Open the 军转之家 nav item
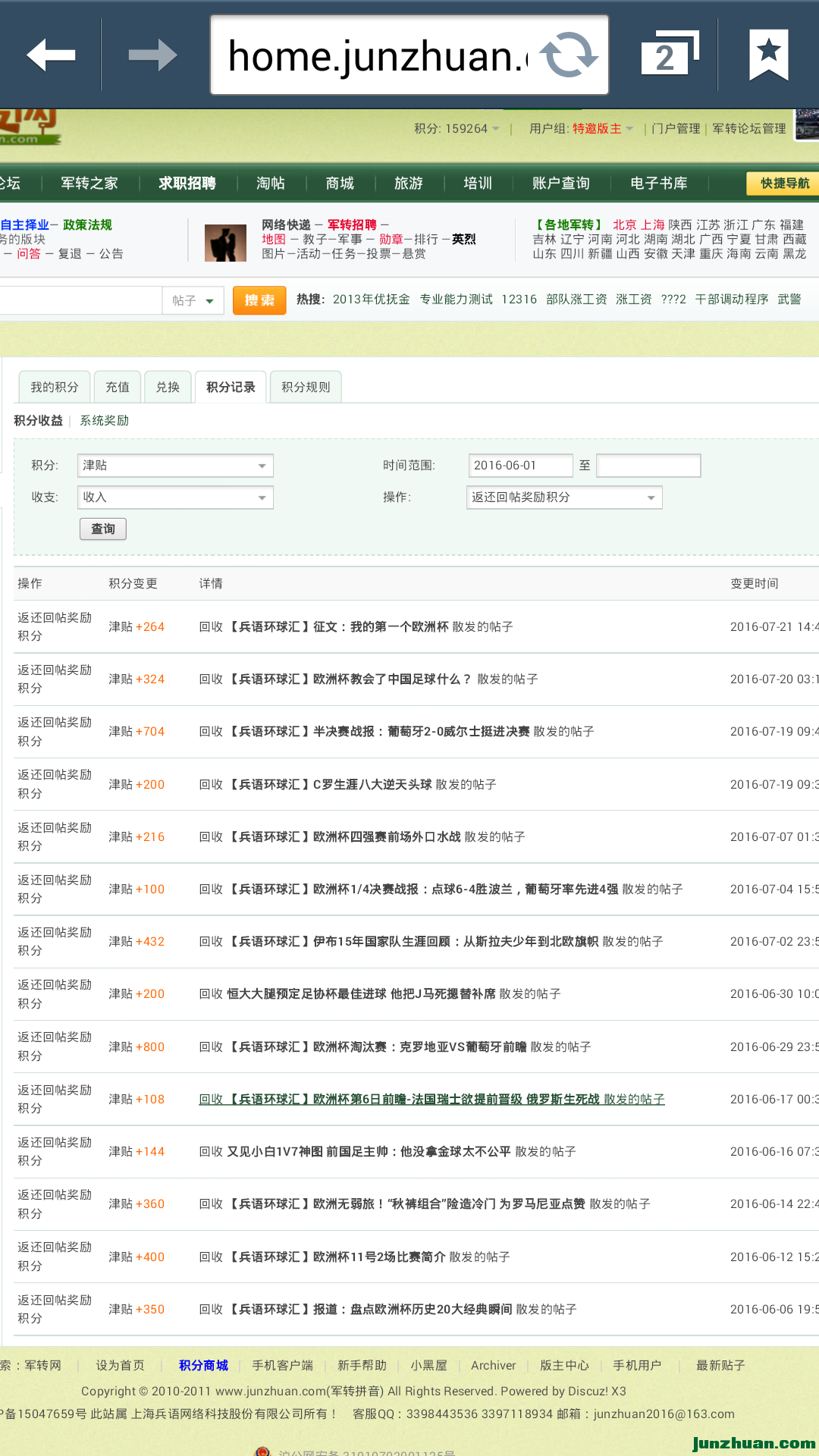819x1456 pixels. click(x=89, y=184)
